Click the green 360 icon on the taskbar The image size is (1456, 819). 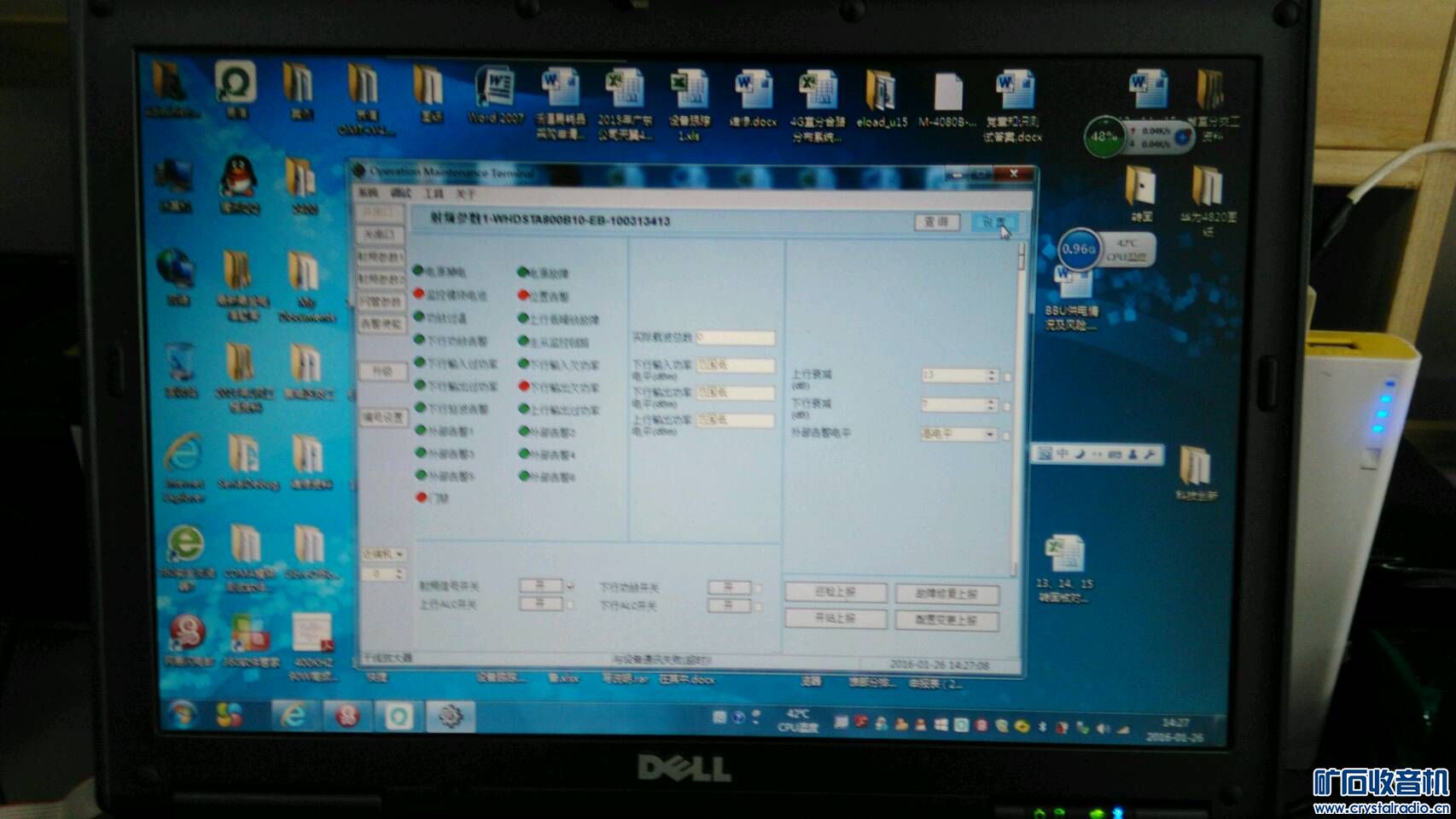click(x=398, y=717)
